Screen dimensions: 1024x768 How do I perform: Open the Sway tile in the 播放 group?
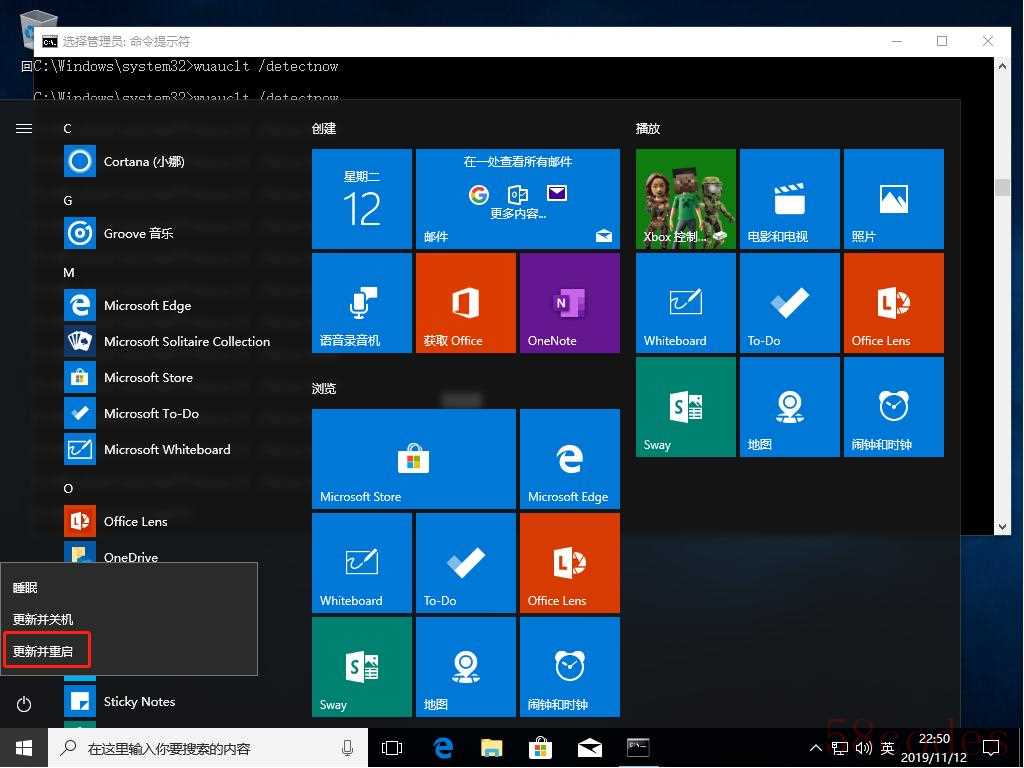pyautogui.click(x=686, y=407)
